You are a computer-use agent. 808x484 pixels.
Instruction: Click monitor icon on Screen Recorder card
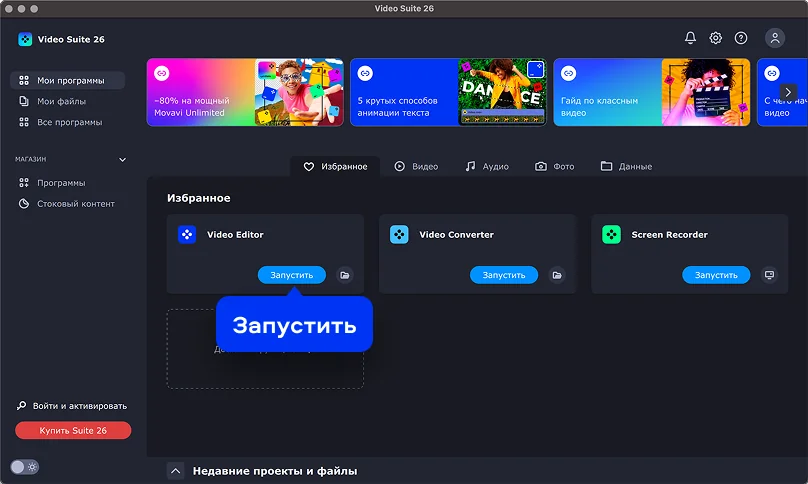pos(769,275)
